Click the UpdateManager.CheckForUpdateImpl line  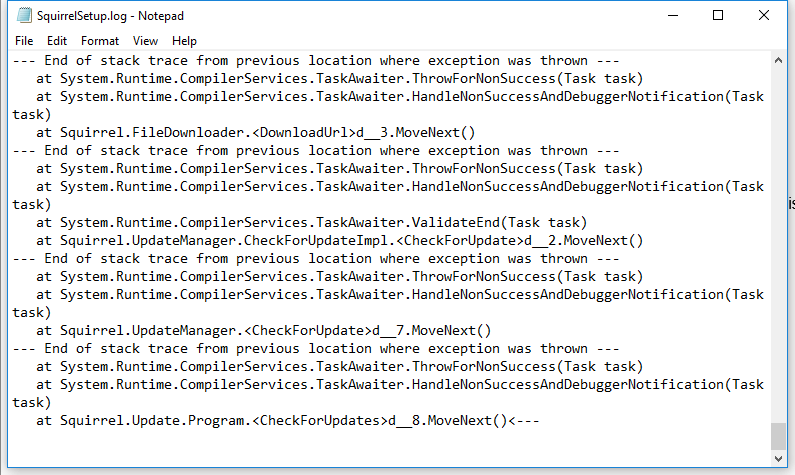[x=339, y=240]
